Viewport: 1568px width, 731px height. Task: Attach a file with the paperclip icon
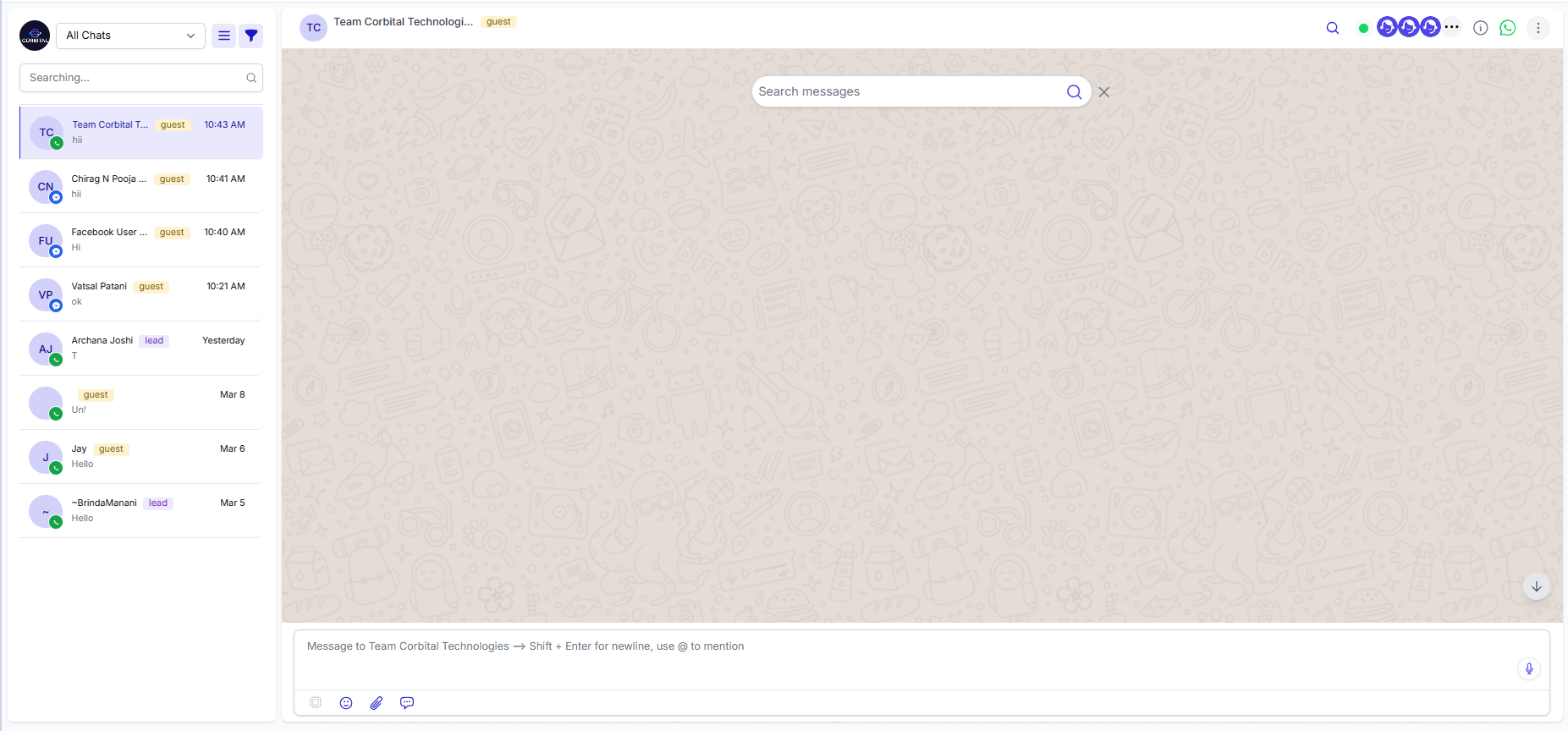[377, 703]
